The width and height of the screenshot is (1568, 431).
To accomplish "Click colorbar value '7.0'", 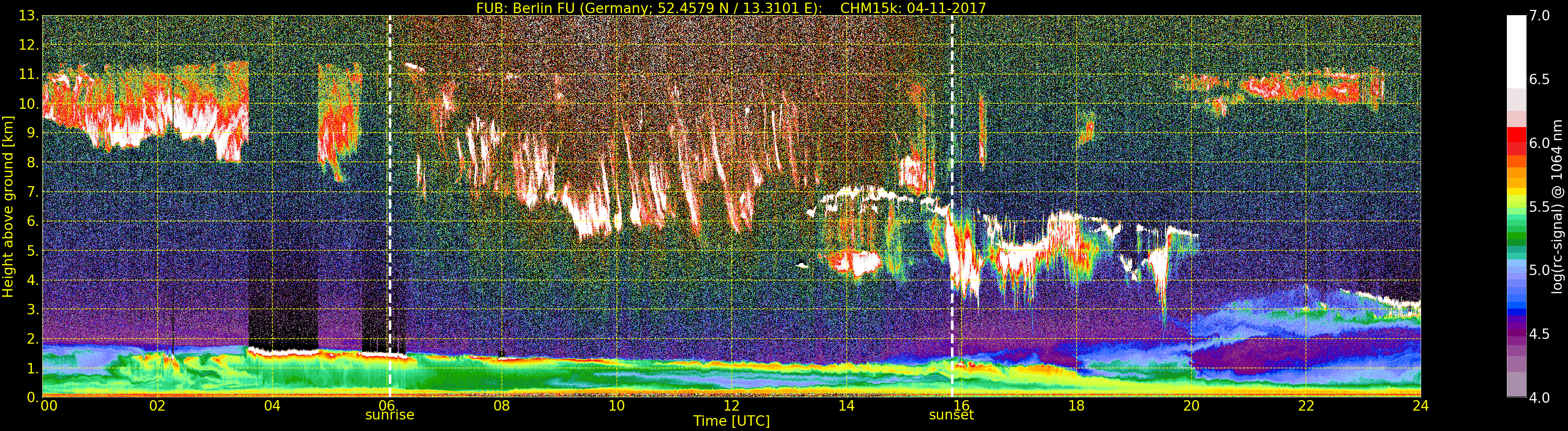I will 1539,16.
